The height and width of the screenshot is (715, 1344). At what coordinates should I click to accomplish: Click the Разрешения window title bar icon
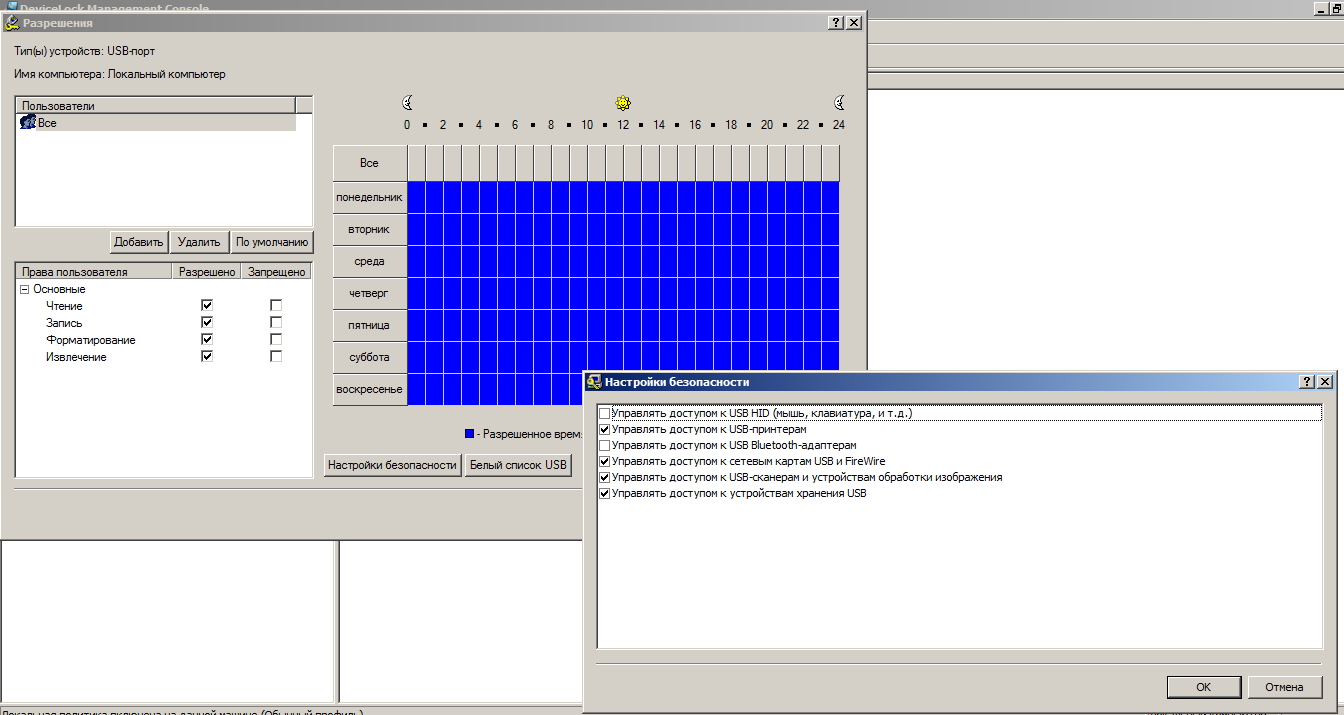coord(12,22)
